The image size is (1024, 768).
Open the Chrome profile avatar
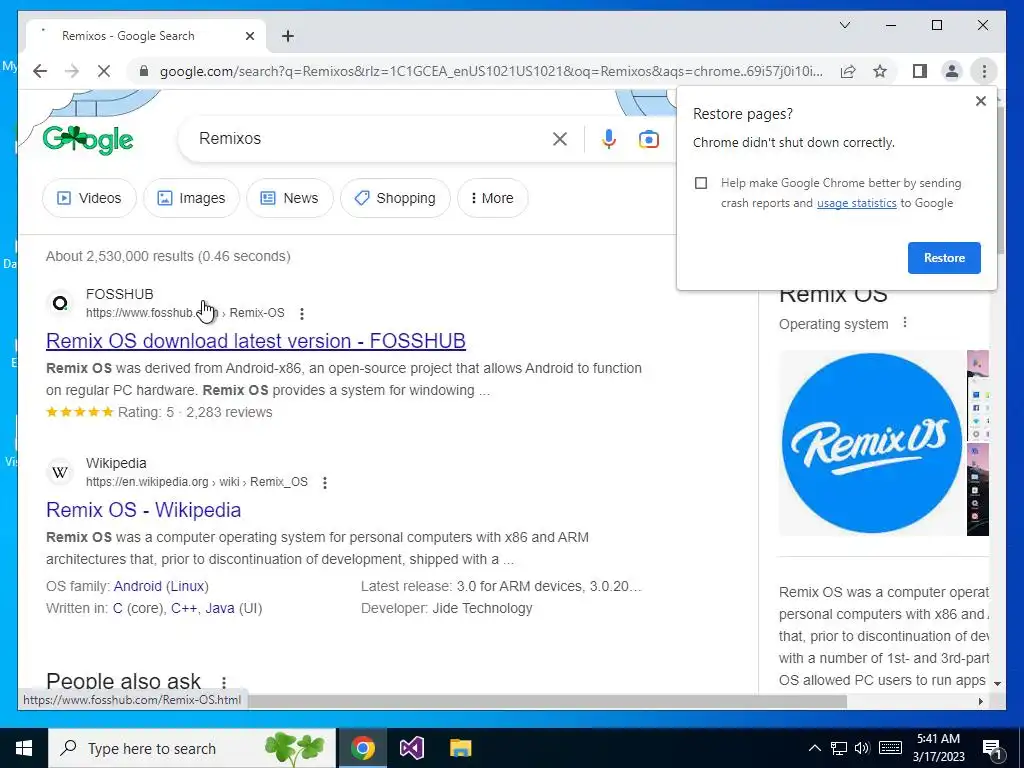point(952,71)
